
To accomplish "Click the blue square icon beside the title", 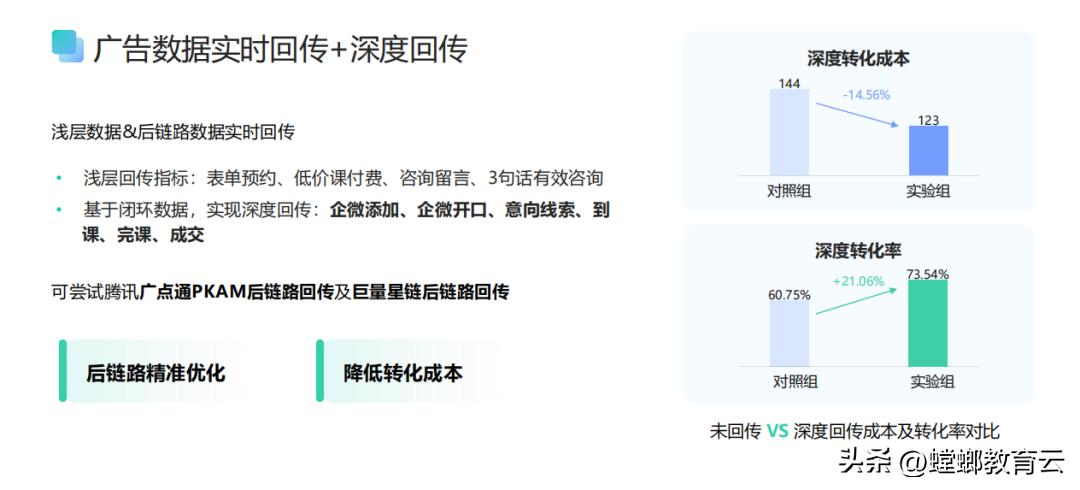I will tap(68, 46).
